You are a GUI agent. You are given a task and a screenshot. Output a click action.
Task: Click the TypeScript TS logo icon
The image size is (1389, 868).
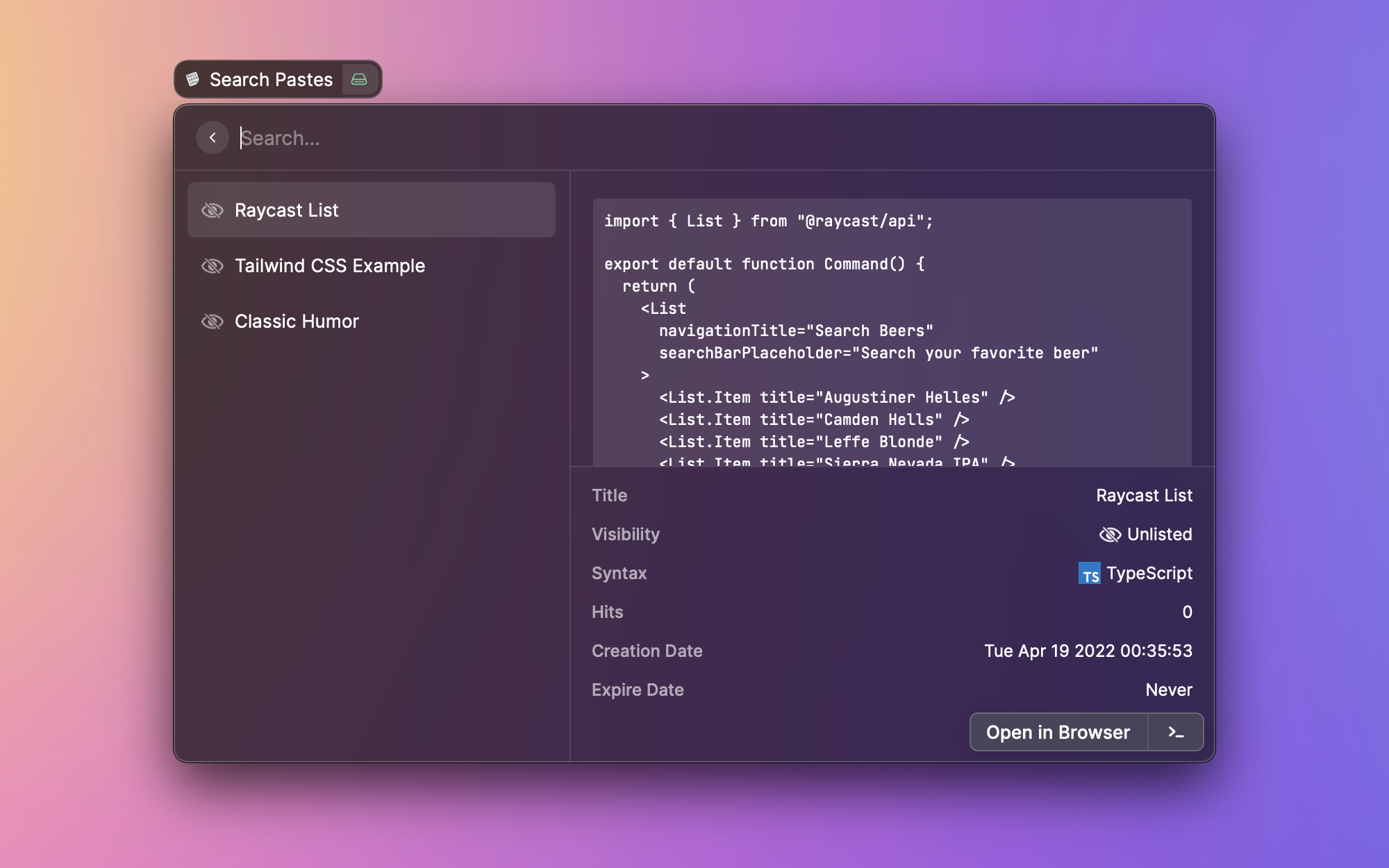[x=1089, y=574]
